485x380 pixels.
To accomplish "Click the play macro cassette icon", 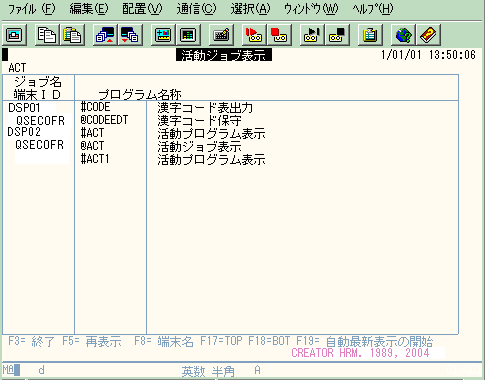I will tap(312, 35).
